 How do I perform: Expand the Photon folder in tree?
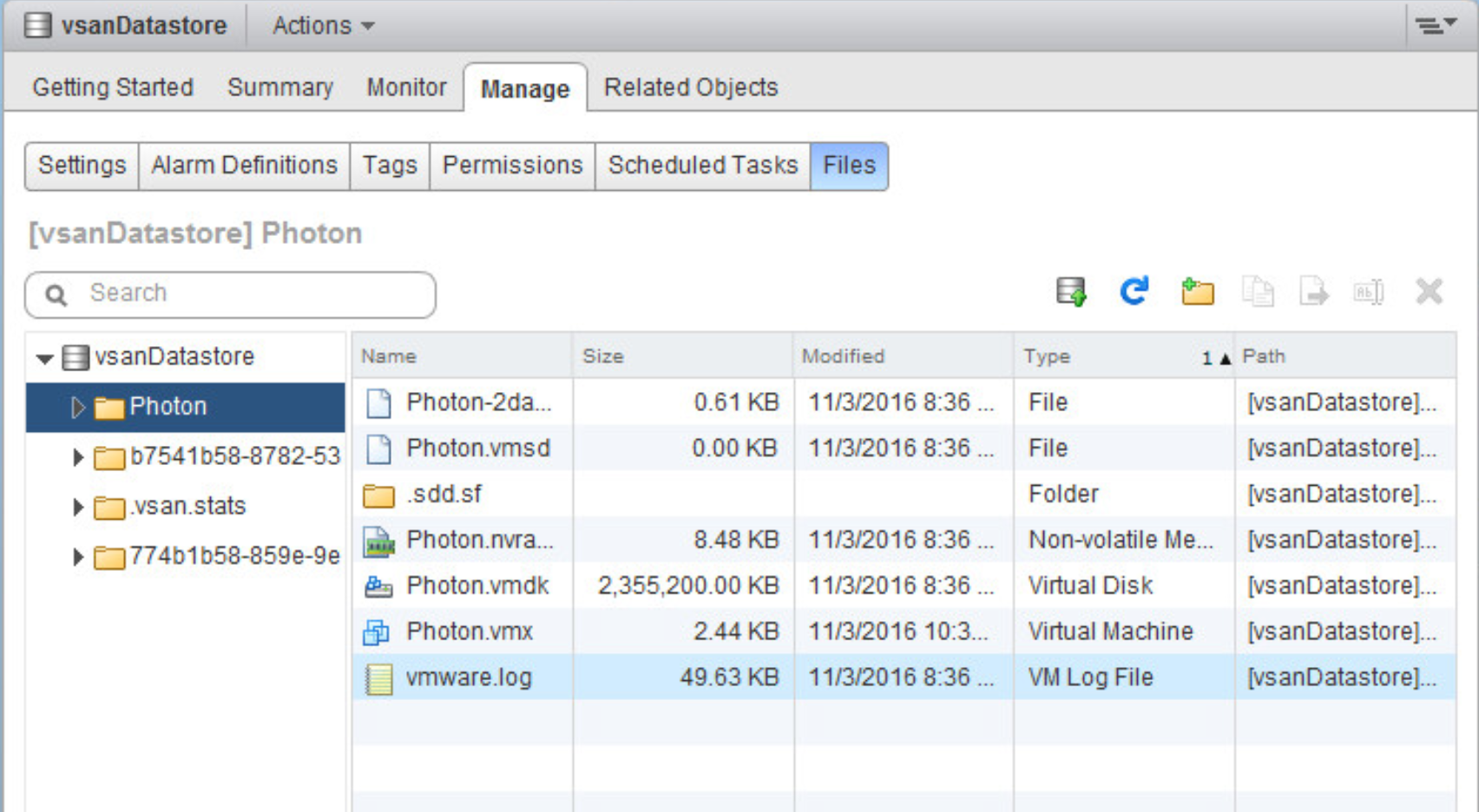pos(77,407)
